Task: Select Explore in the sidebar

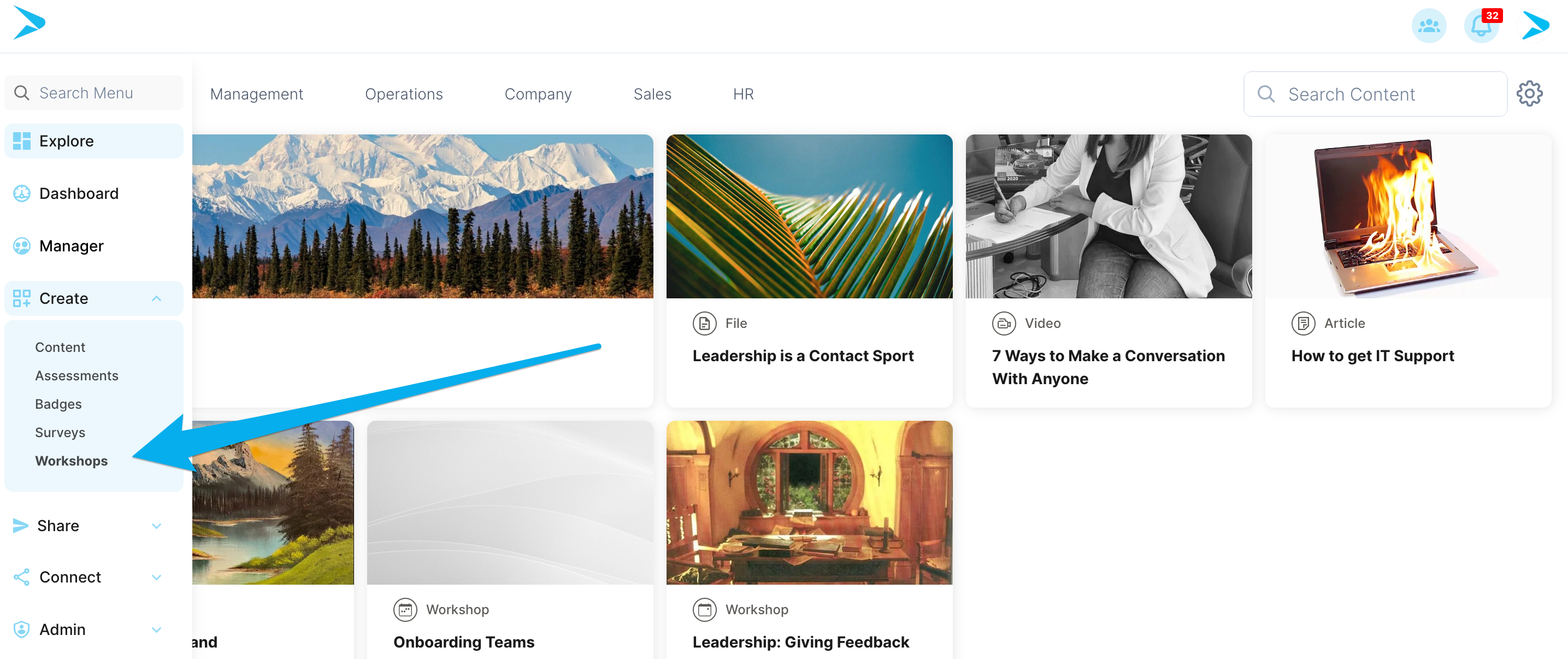Action: point(94,140)
